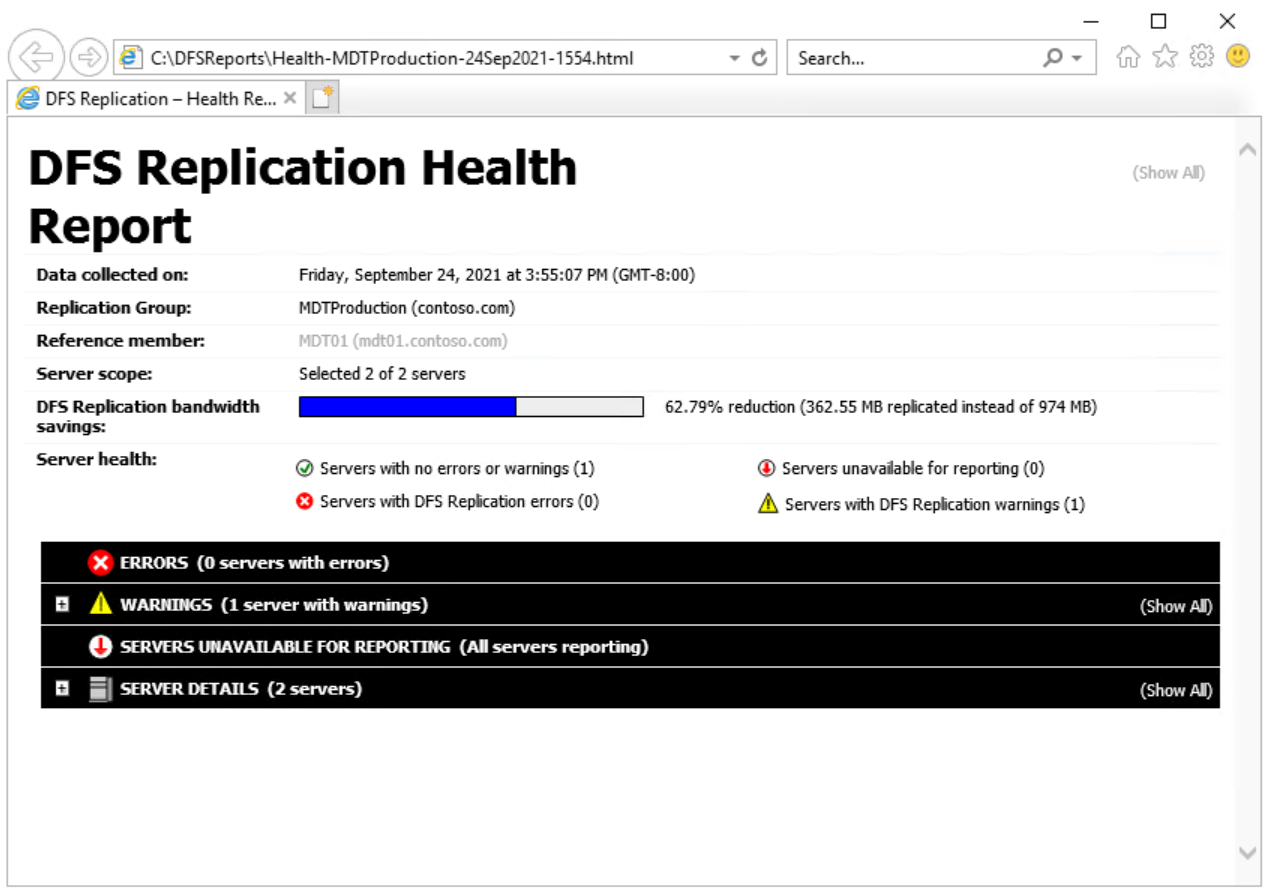
Task: Close the DFS Replication tab
Action: tap(290, 98)
